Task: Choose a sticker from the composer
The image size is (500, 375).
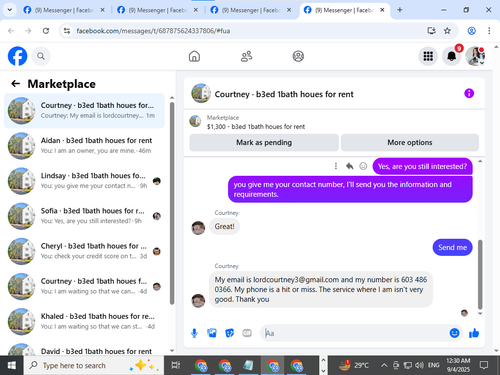Action: (x=229, y=333)
